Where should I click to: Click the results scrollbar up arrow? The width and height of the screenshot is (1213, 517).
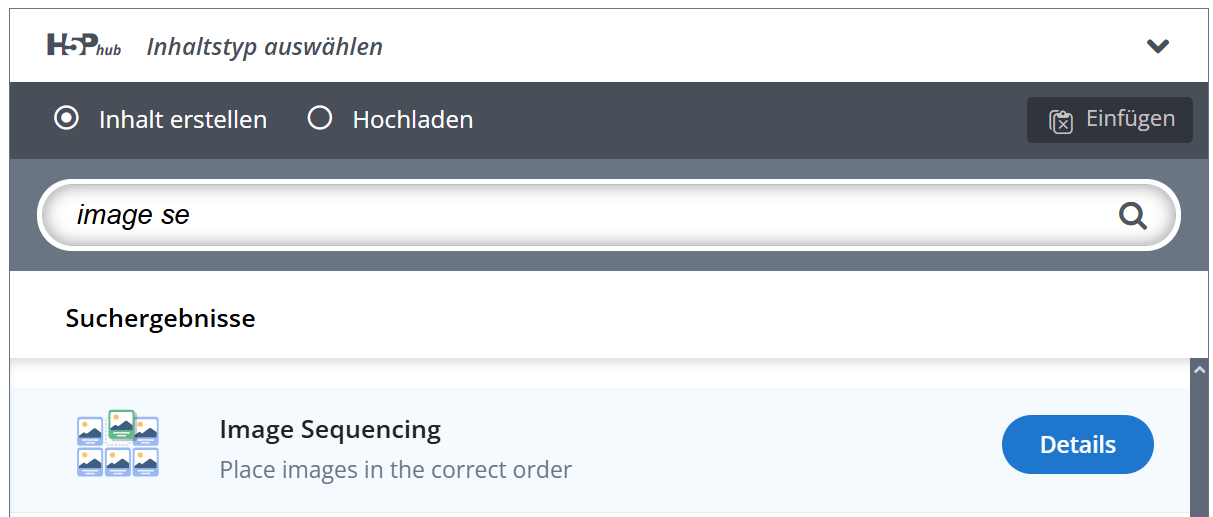click(1199, 369)
